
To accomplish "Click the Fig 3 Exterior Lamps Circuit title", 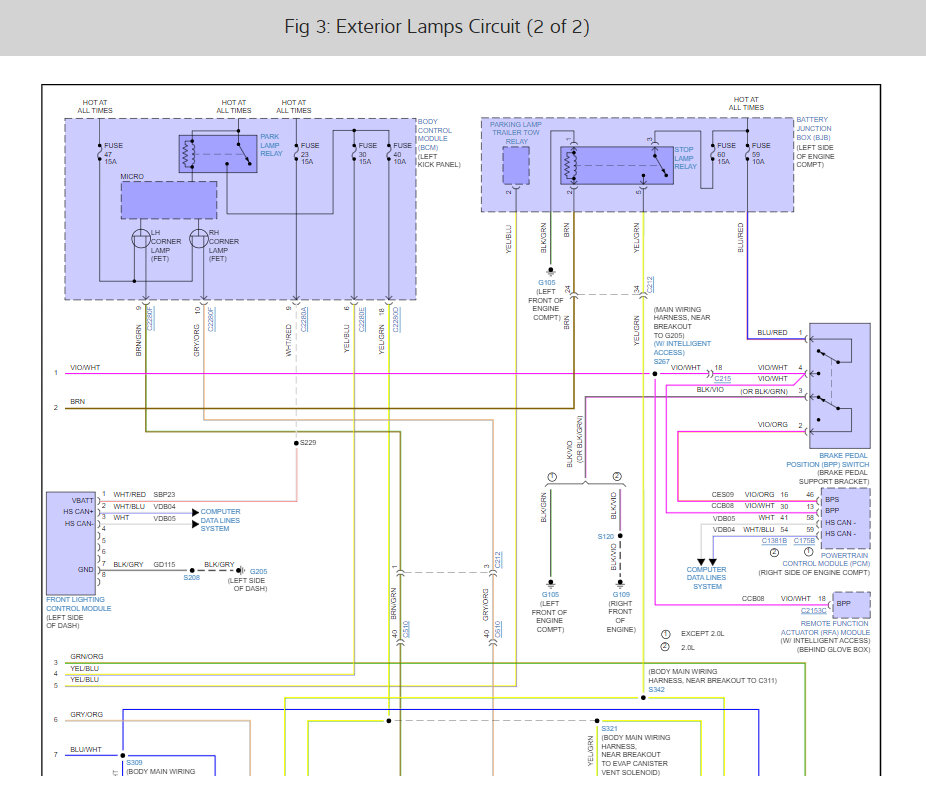I will tap(437, 27).
